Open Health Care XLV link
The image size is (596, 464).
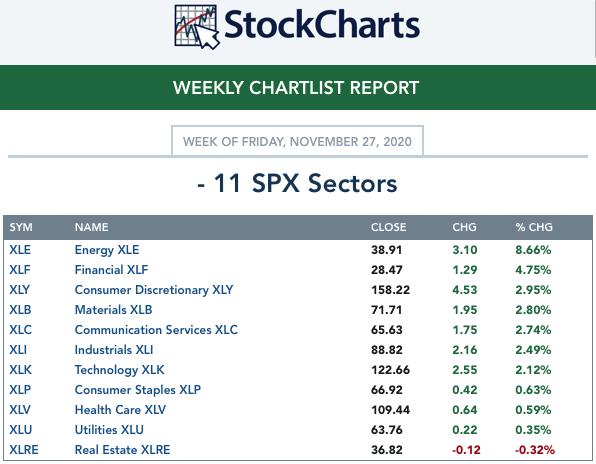tap(120, 410)
